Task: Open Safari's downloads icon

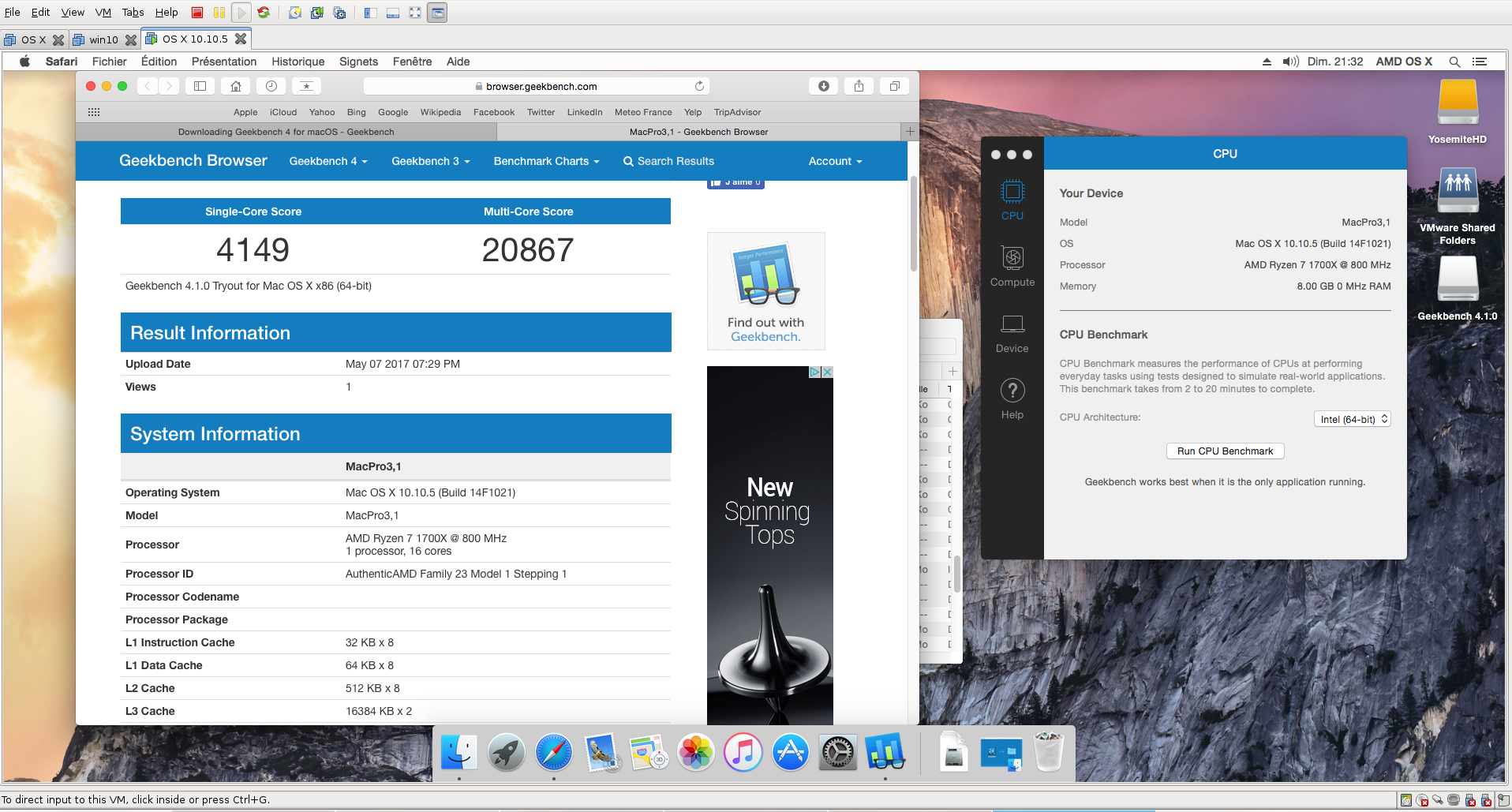Action: point(823,86)
